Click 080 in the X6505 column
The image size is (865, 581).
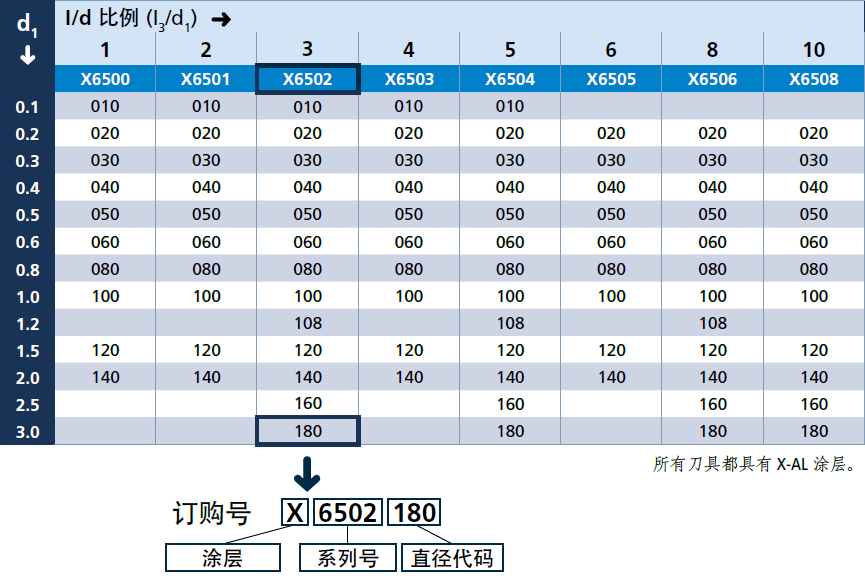click(611, 269)
